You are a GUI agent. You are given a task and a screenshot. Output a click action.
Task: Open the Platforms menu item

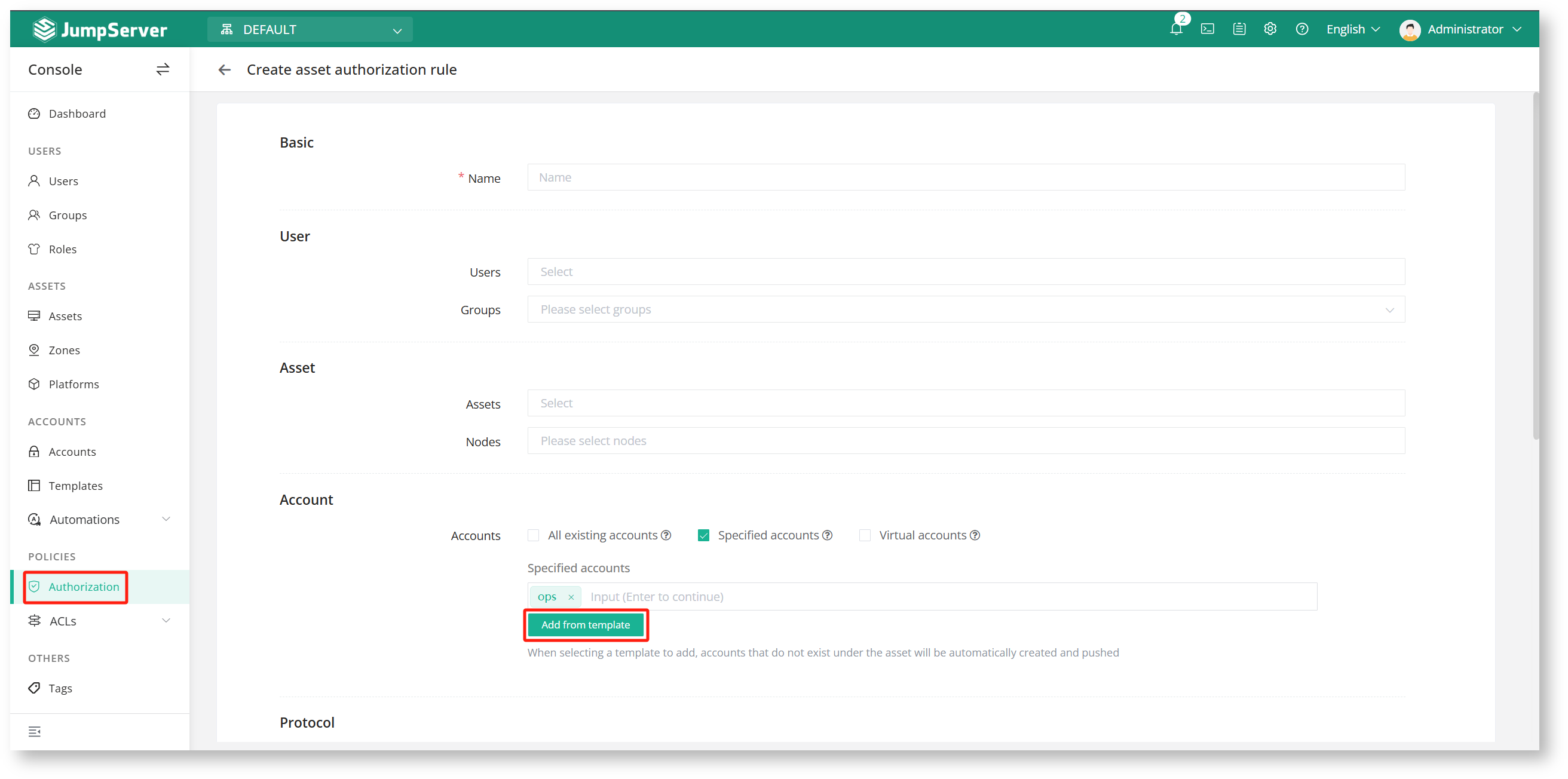pos(100,384)
